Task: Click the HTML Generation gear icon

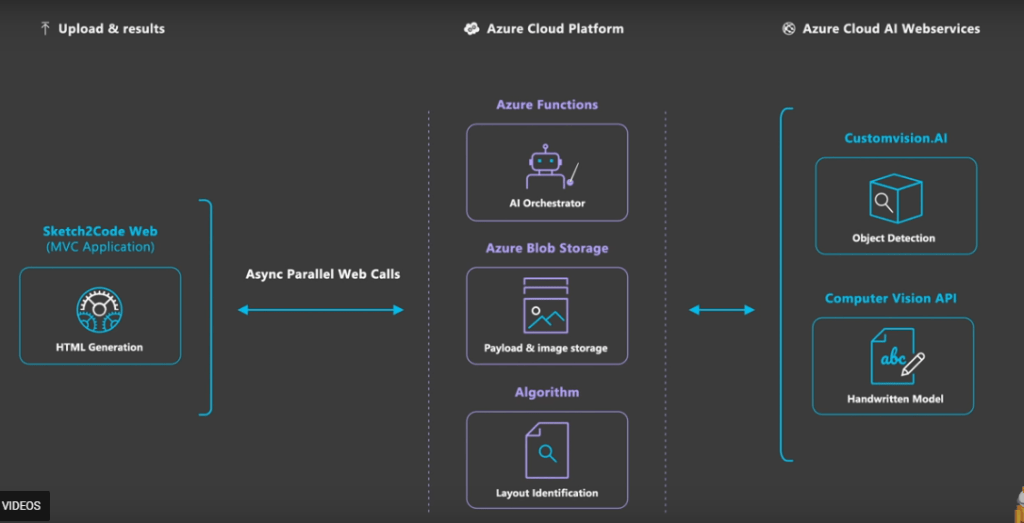Action: pos(99,311)
